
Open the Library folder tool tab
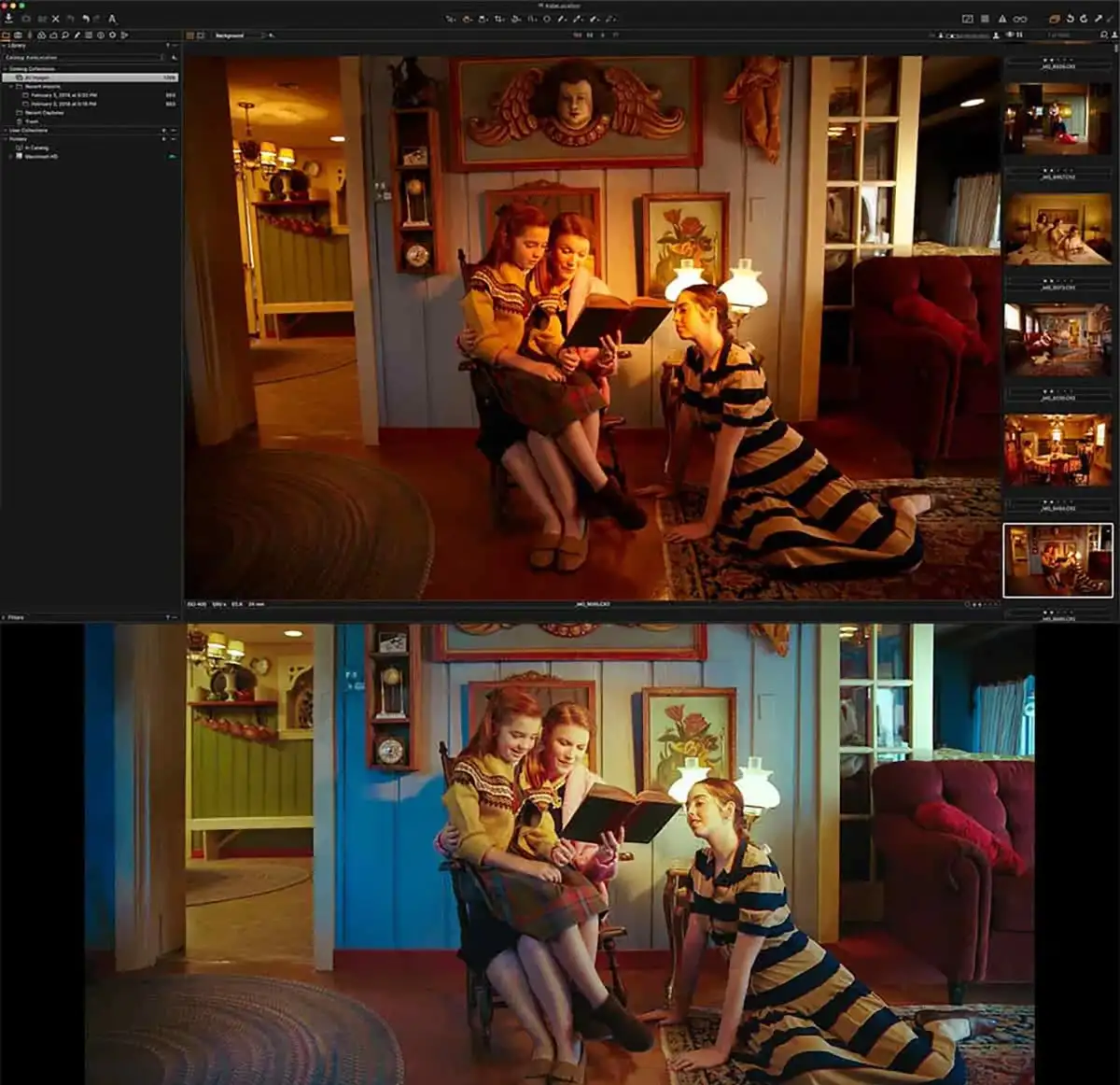coord(6,35)
